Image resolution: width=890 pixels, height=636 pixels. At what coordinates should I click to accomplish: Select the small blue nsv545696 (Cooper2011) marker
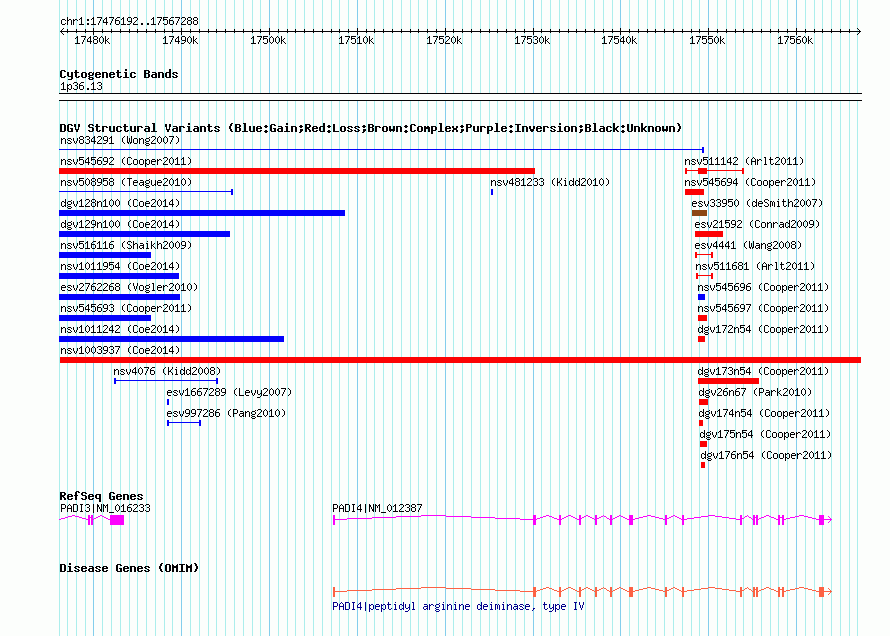[702, 297]
